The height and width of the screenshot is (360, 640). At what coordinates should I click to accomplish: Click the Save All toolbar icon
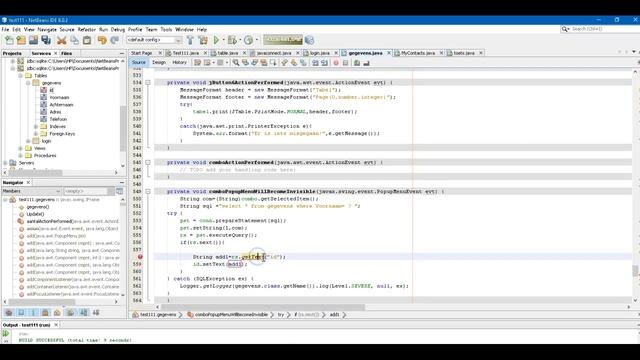46,40
